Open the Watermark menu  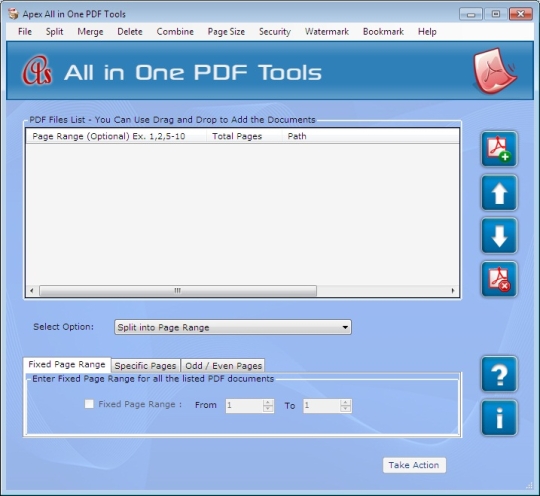click(x=327, y=32)
